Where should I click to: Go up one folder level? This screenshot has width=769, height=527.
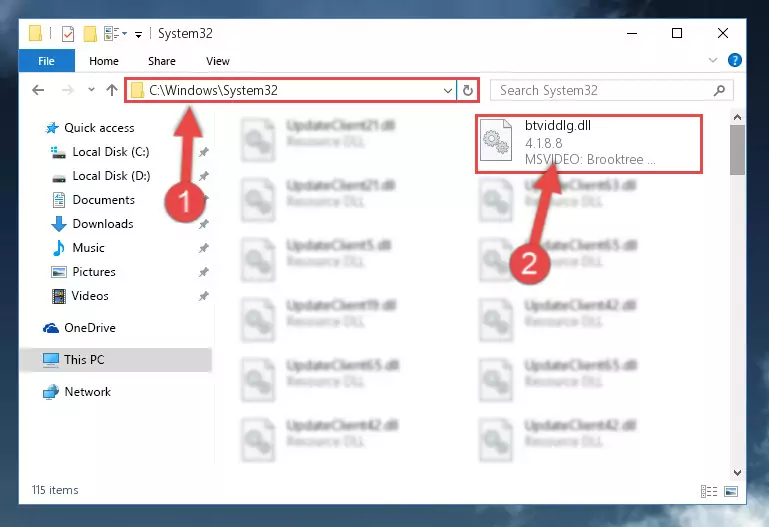coord(112,90)
